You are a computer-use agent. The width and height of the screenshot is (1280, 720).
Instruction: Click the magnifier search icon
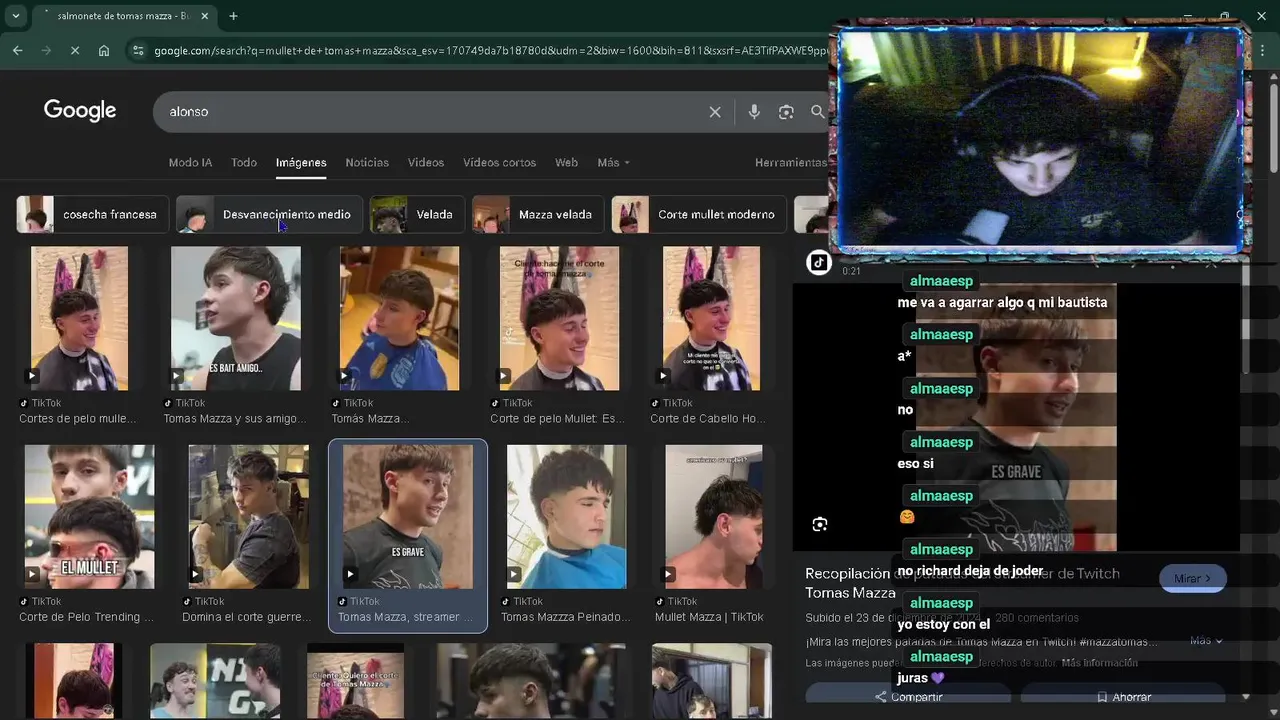pyautogui.click(x=818, y=112)
